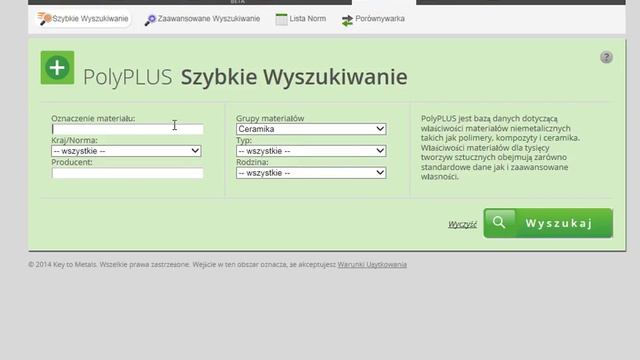Expand the Kraj/Norma dropdown
Viewport: 640px width, 360px height.
tap(126, 151)
